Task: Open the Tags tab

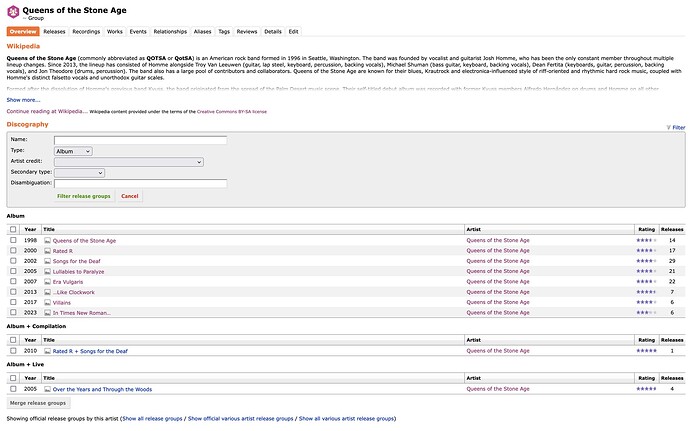Action: pos(224,32)
